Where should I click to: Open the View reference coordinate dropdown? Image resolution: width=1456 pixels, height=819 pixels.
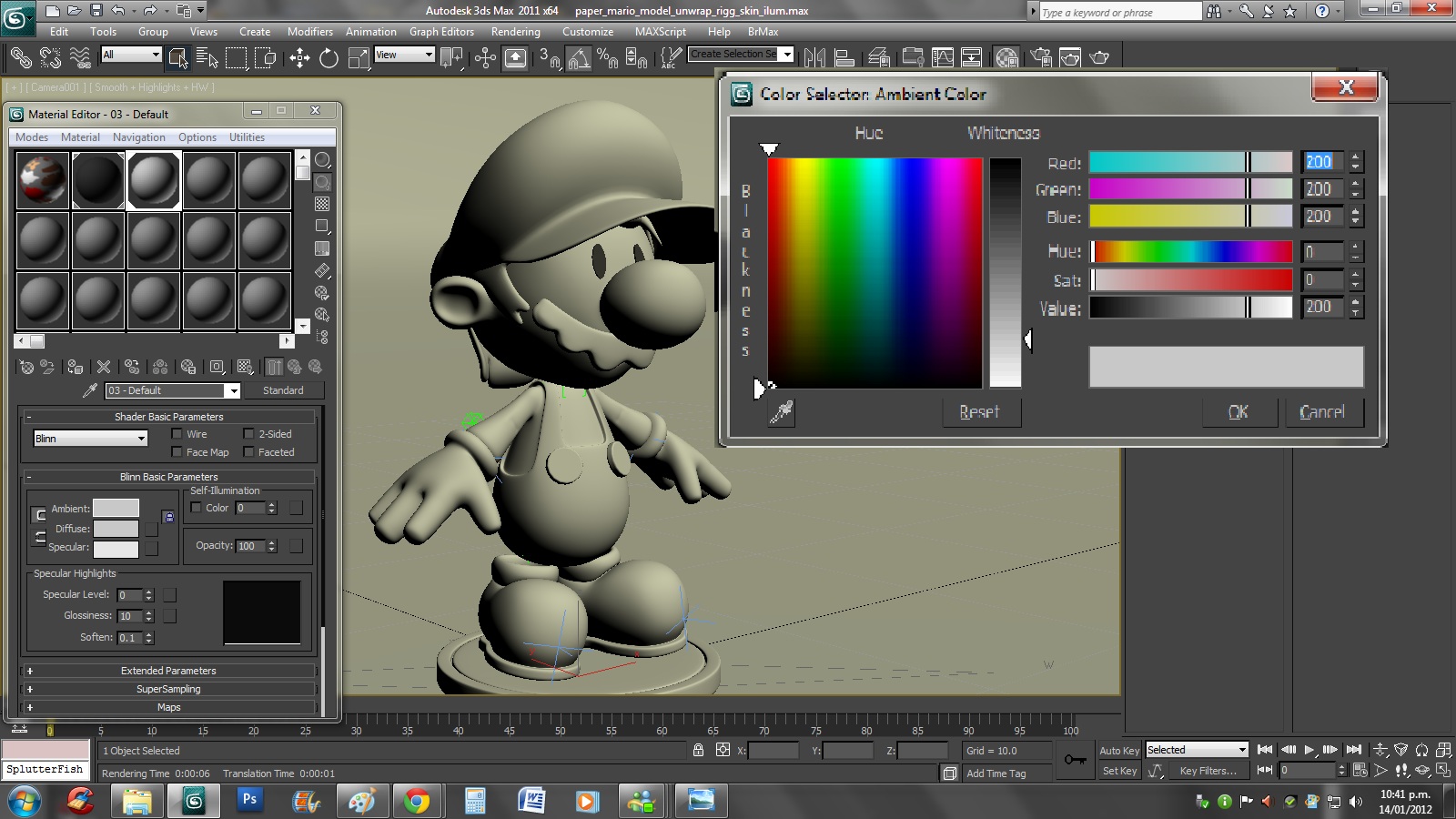(404, 55)
